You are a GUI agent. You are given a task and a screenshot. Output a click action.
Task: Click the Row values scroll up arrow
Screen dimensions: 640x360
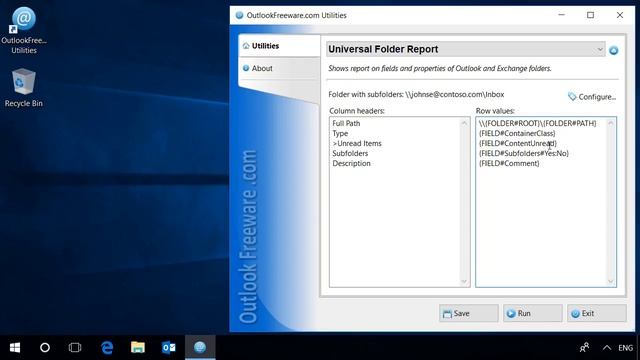(x=611, y=123)
